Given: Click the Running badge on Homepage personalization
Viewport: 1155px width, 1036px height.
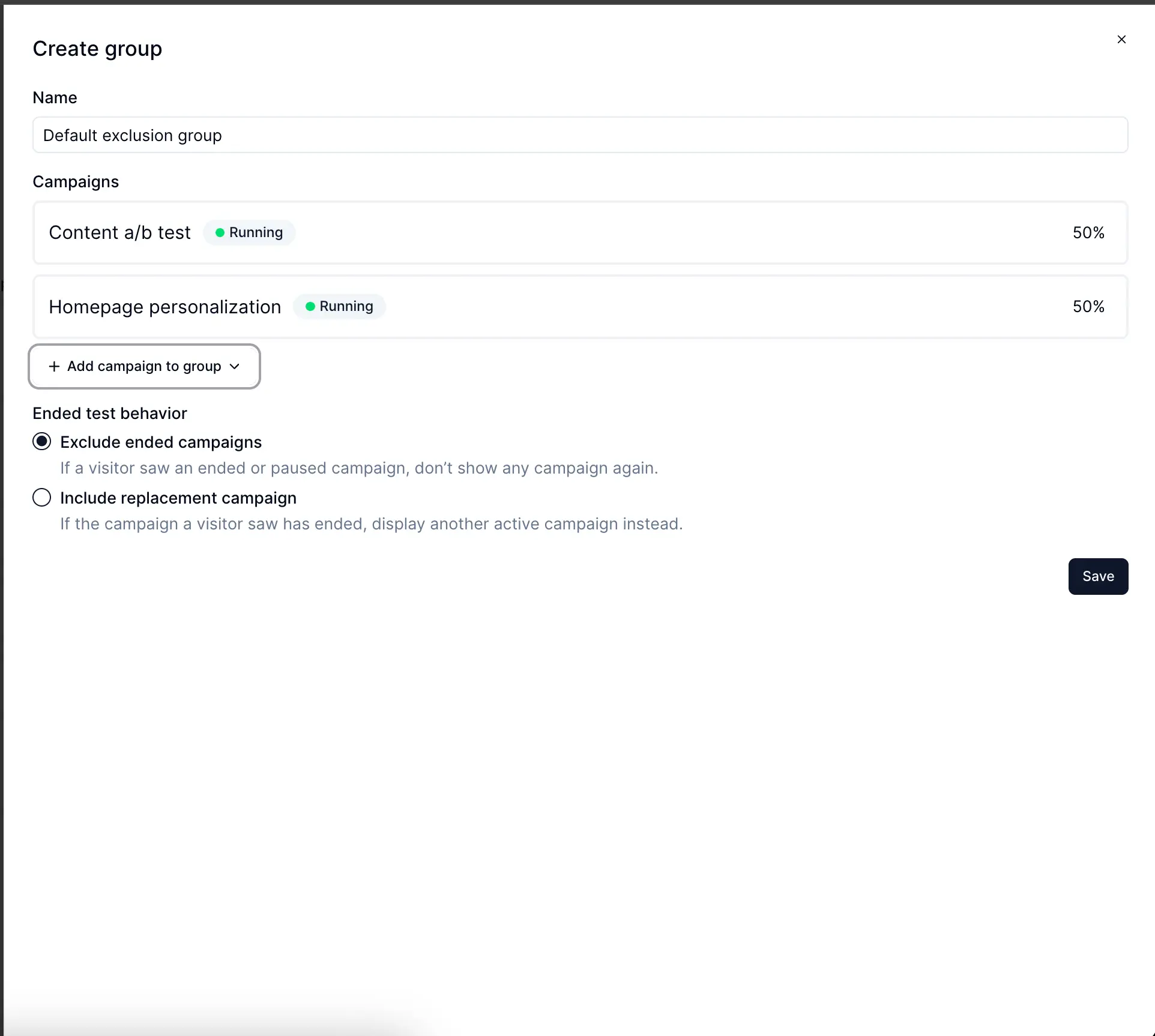Looking at the screenshot, I should click(339, 306).
